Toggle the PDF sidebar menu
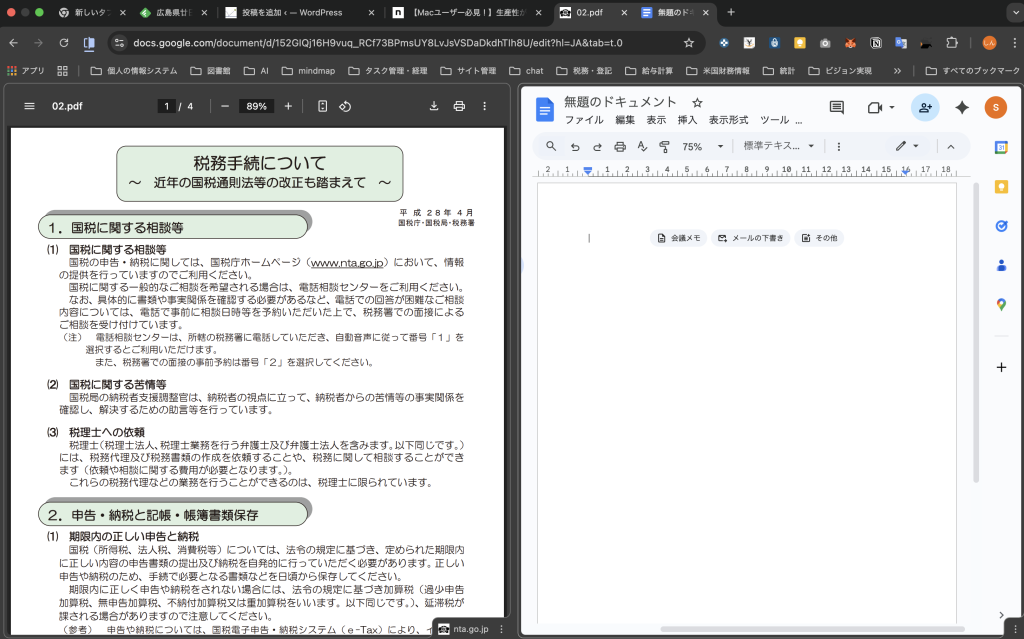 click(x=29, y=106)
